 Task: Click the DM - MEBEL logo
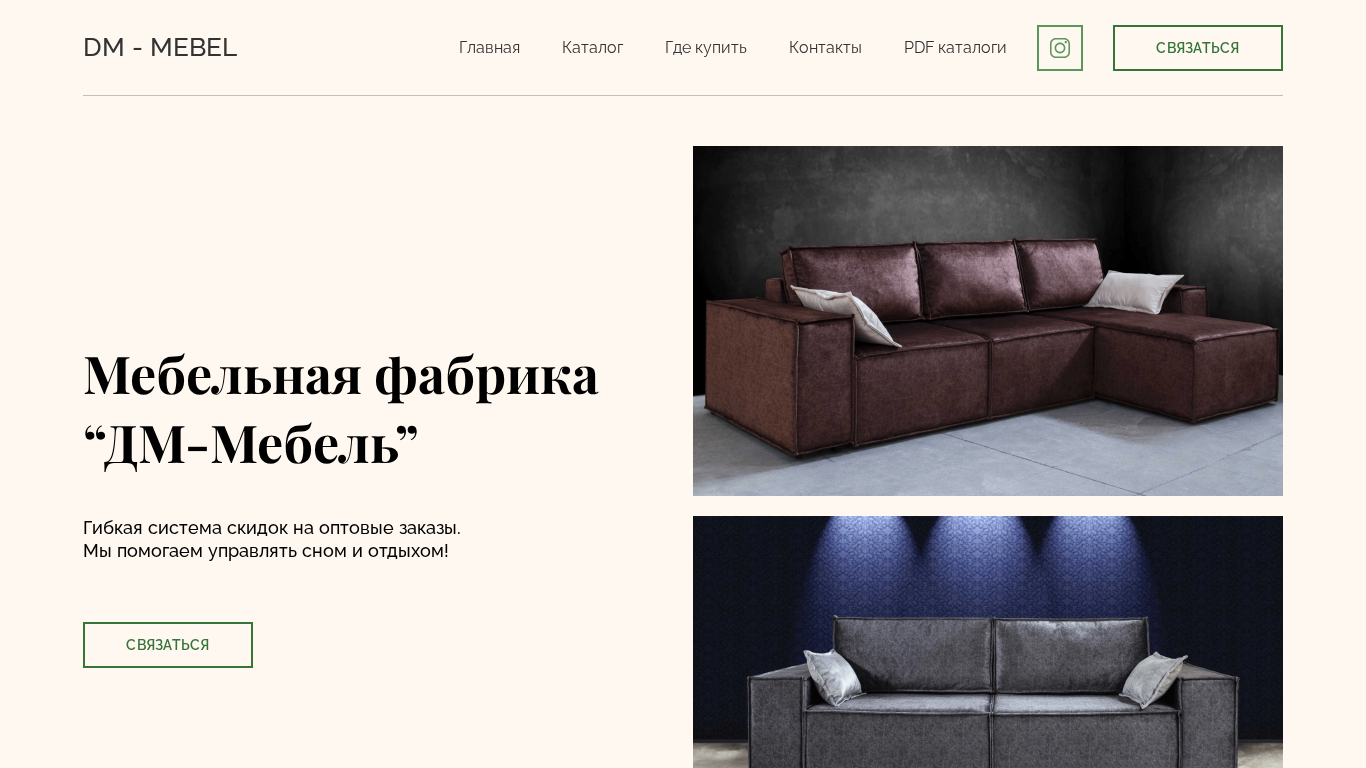point(160,47)
